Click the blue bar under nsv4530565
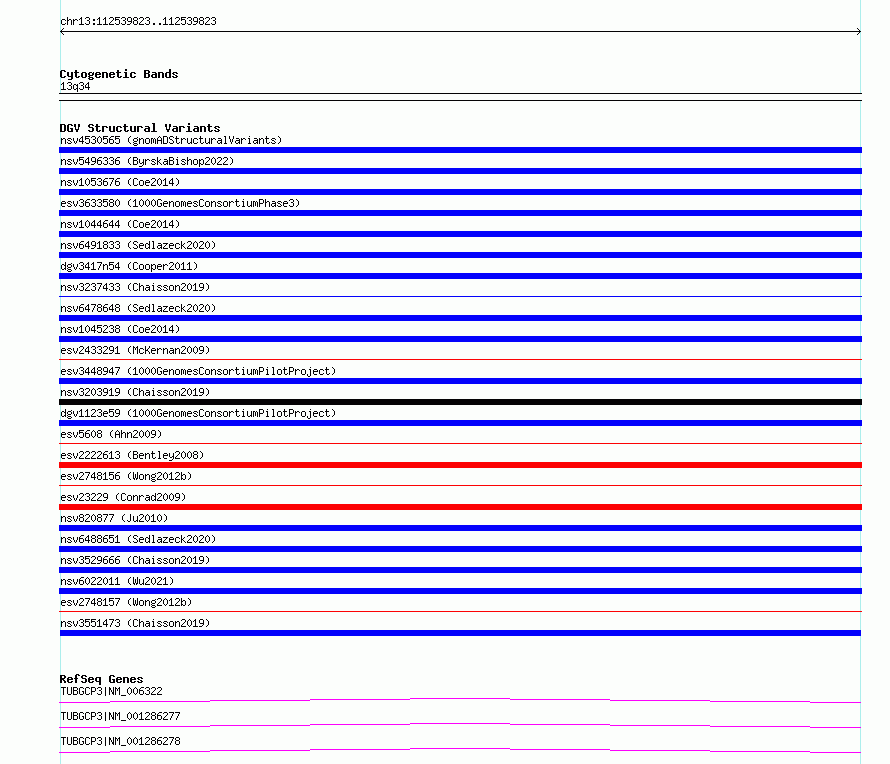The width and height of the screenshot is (890, 764). pos(460,150)
